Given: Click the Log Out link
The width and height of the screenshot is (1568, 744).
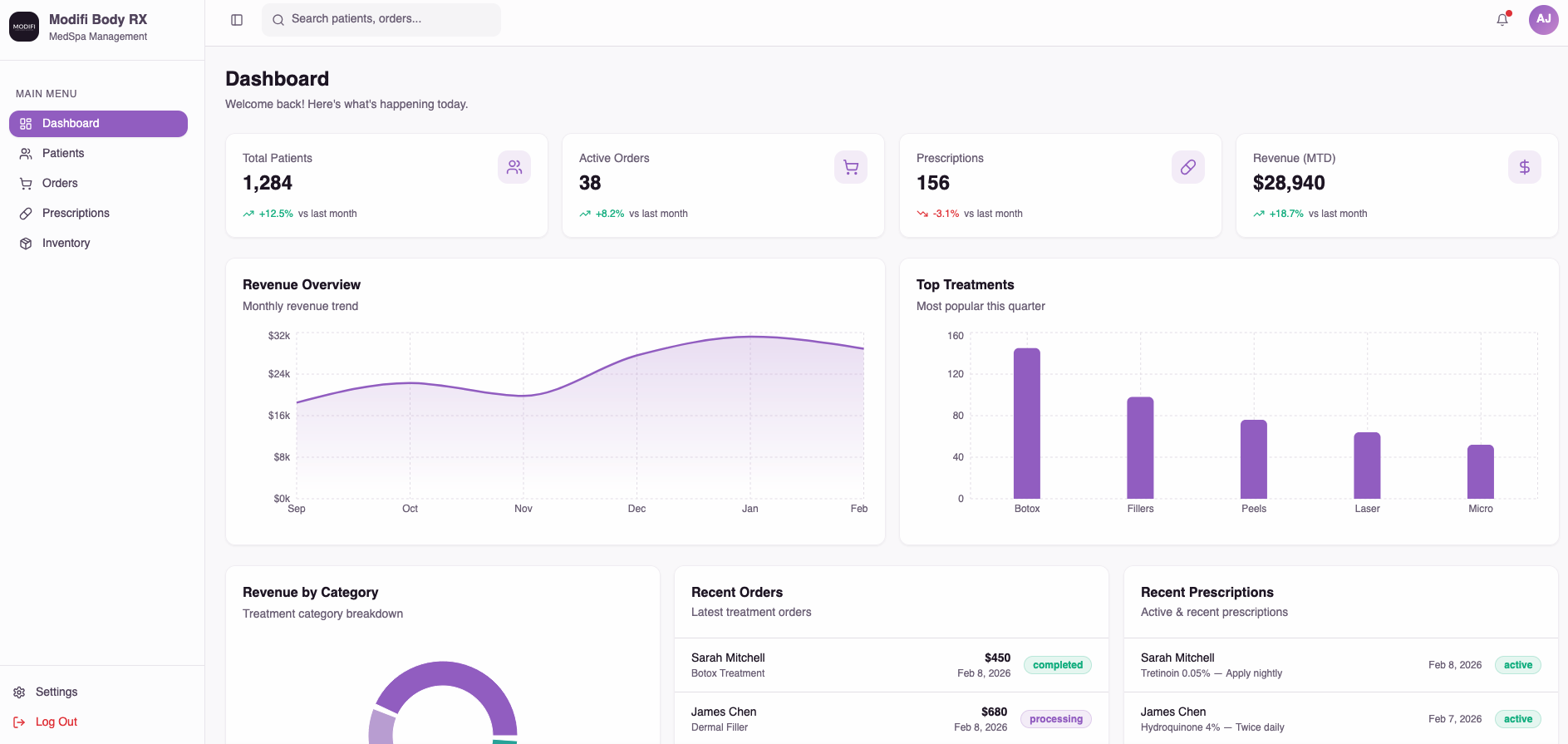Looking at the screenshot, I should pos(56,722).
